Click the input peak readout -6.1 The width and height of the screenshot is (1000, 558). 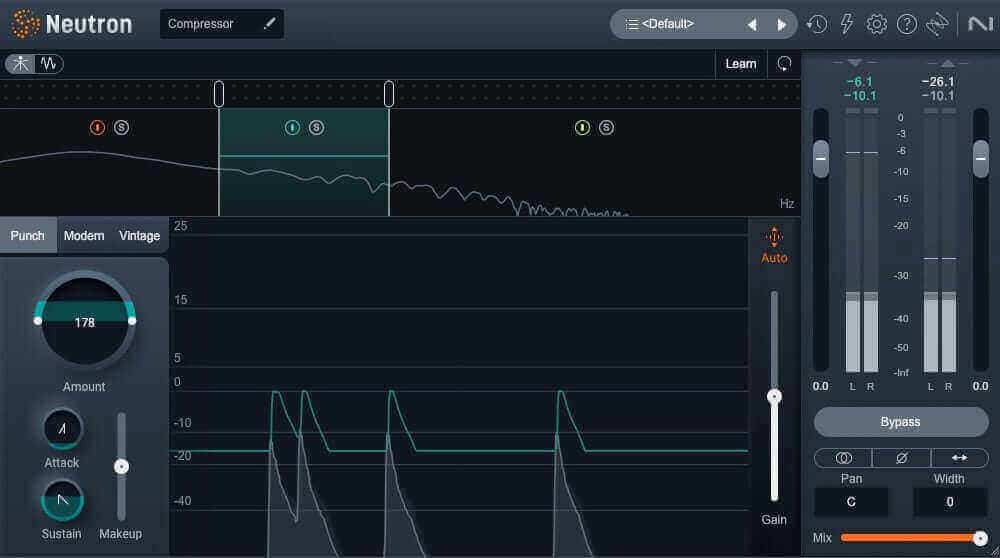click(859, 82)
